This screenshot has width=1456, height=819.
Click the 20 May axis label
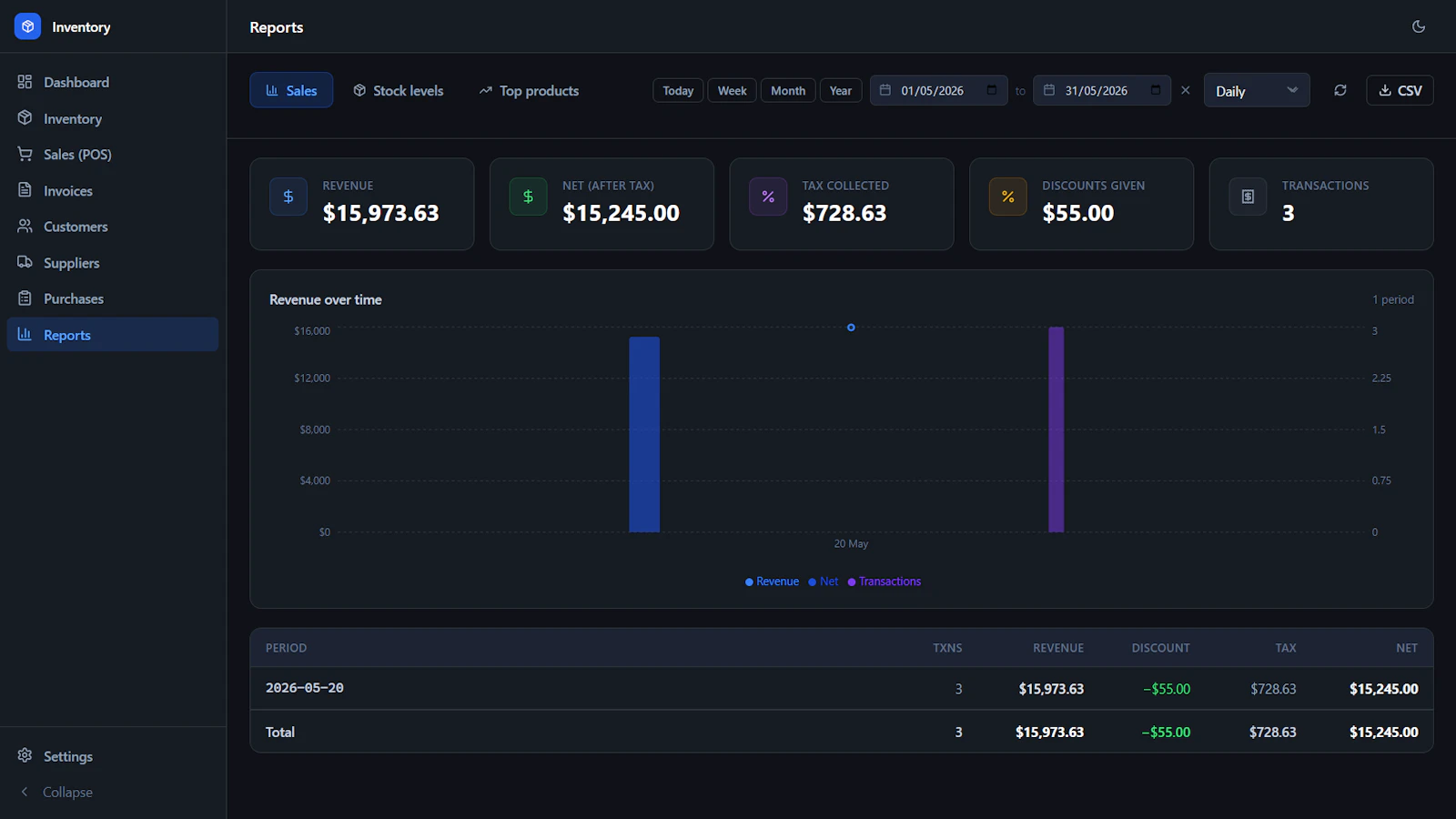pos(851,544)
